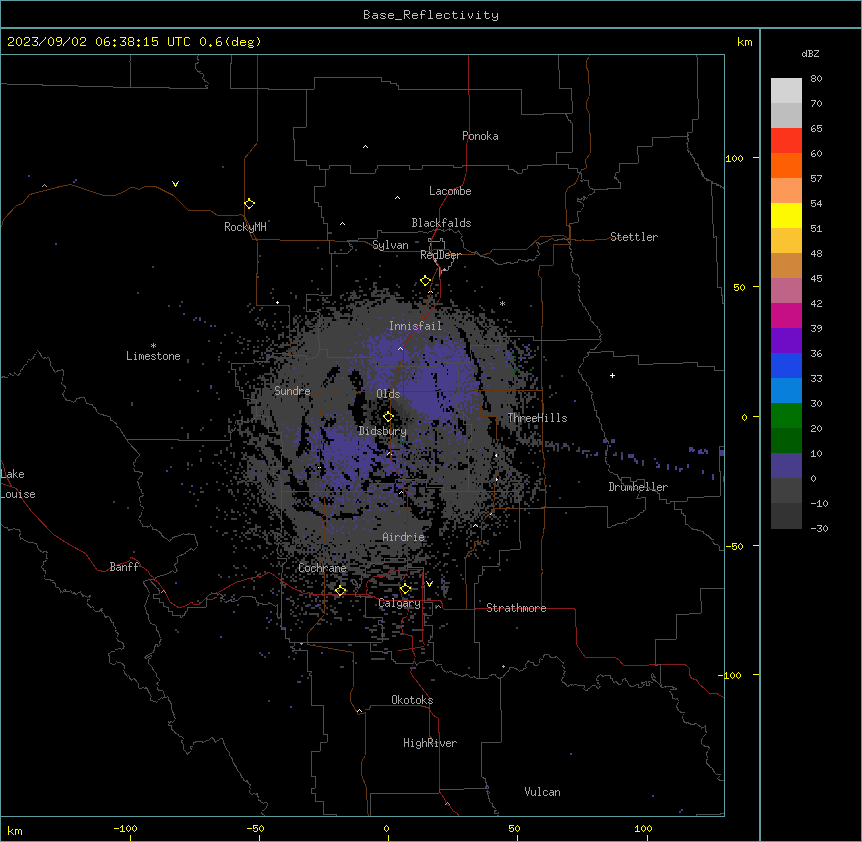862x842 pixels.
Task: Click the km label at top right
Action: (x=744, y=42)
